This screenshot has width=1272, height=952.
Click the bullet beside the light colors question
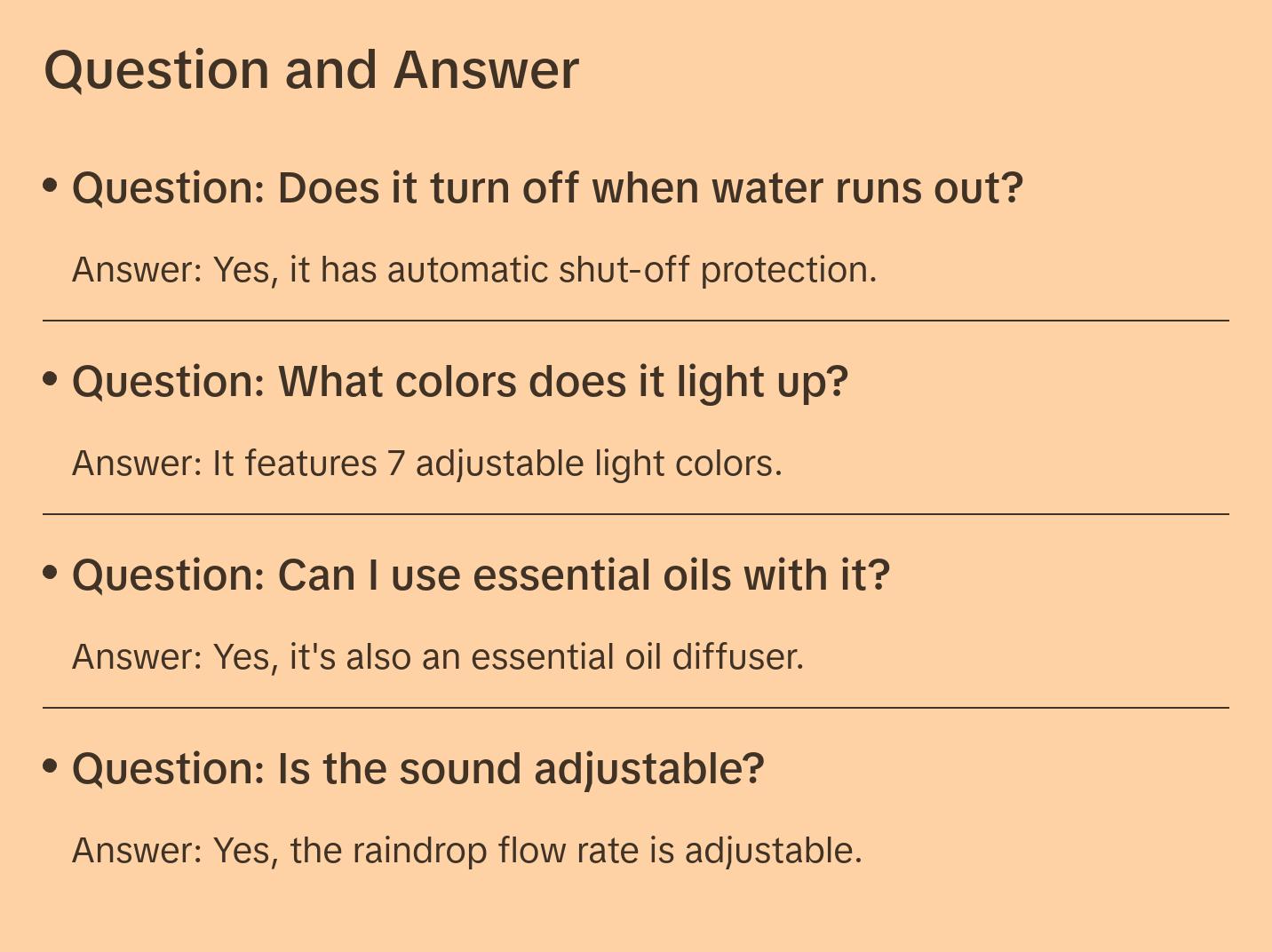click(51, 379)
